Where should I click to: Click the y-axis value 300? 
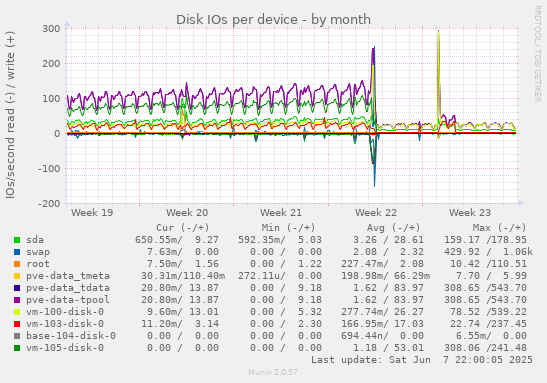pyautogui.click(x=51, y=29)
